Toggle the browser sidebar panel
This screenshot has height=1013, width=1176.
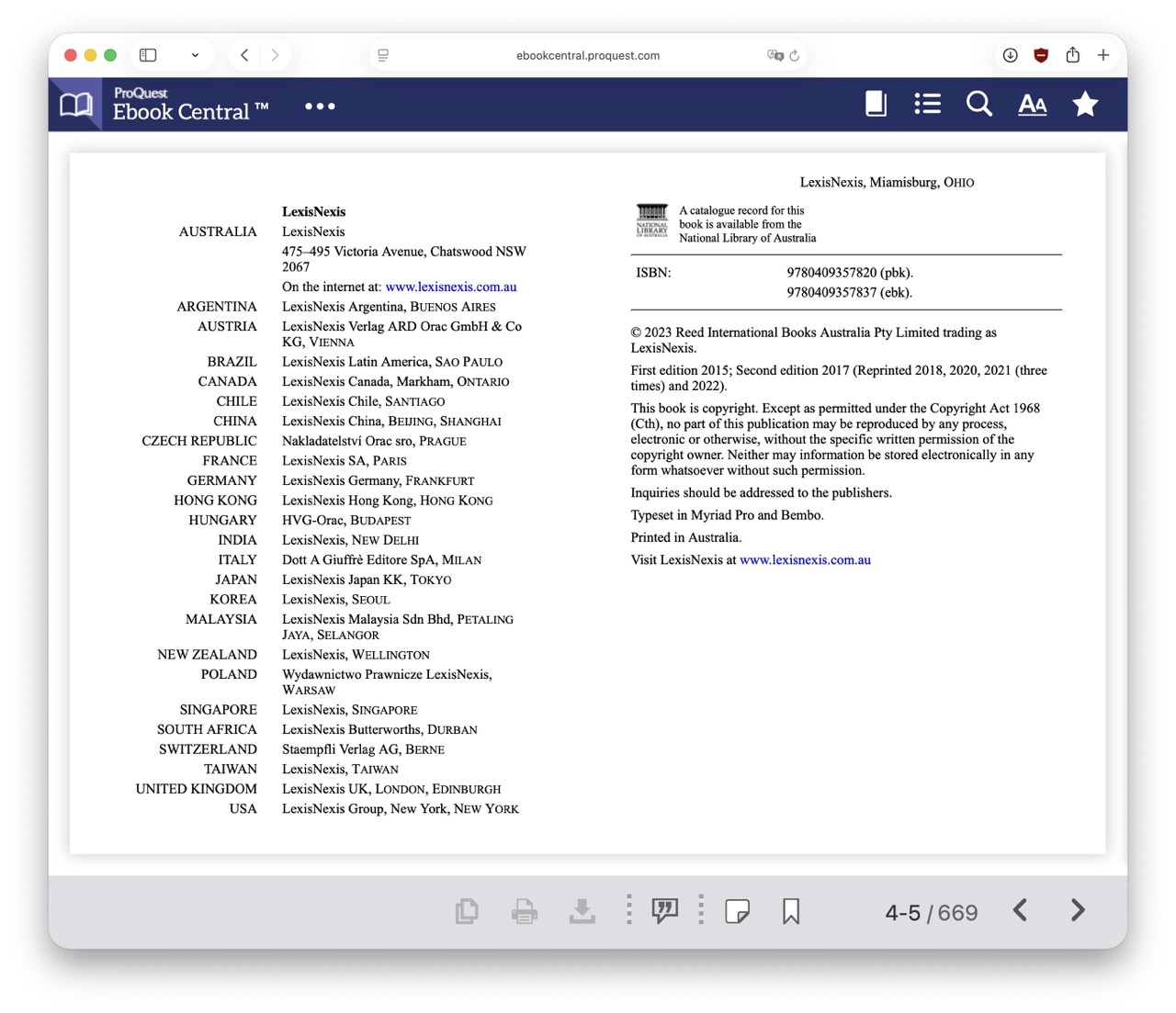148,55
